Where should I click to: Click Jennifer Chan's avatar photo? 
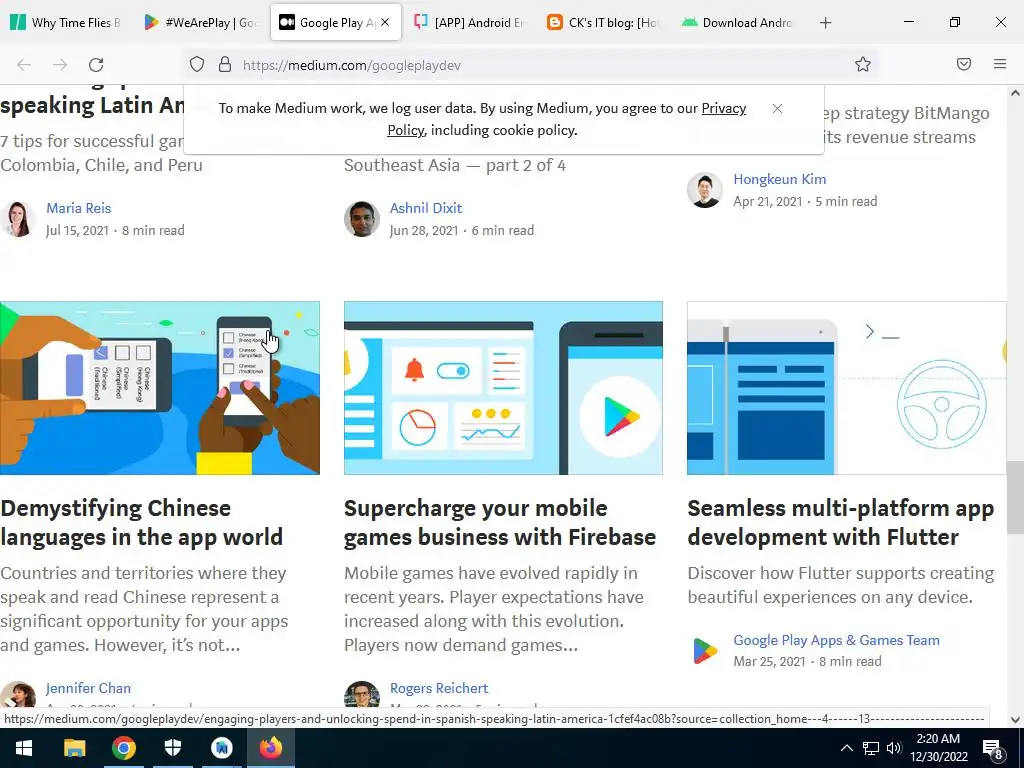coord(18,694)
